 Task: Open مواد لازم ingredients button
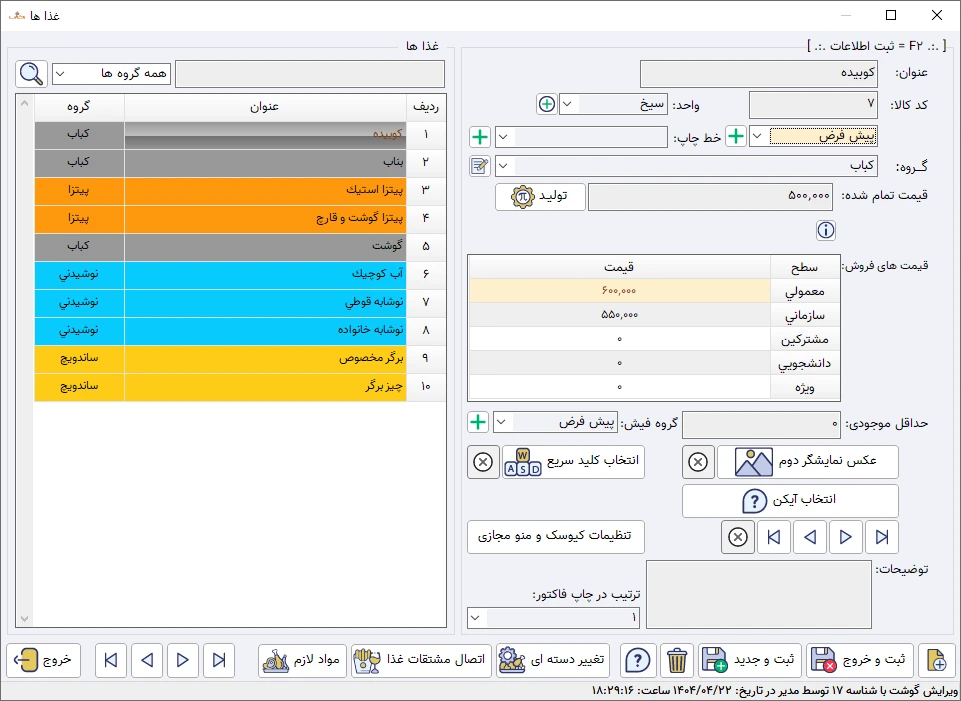pyautogui.click(x=302, y=660)
